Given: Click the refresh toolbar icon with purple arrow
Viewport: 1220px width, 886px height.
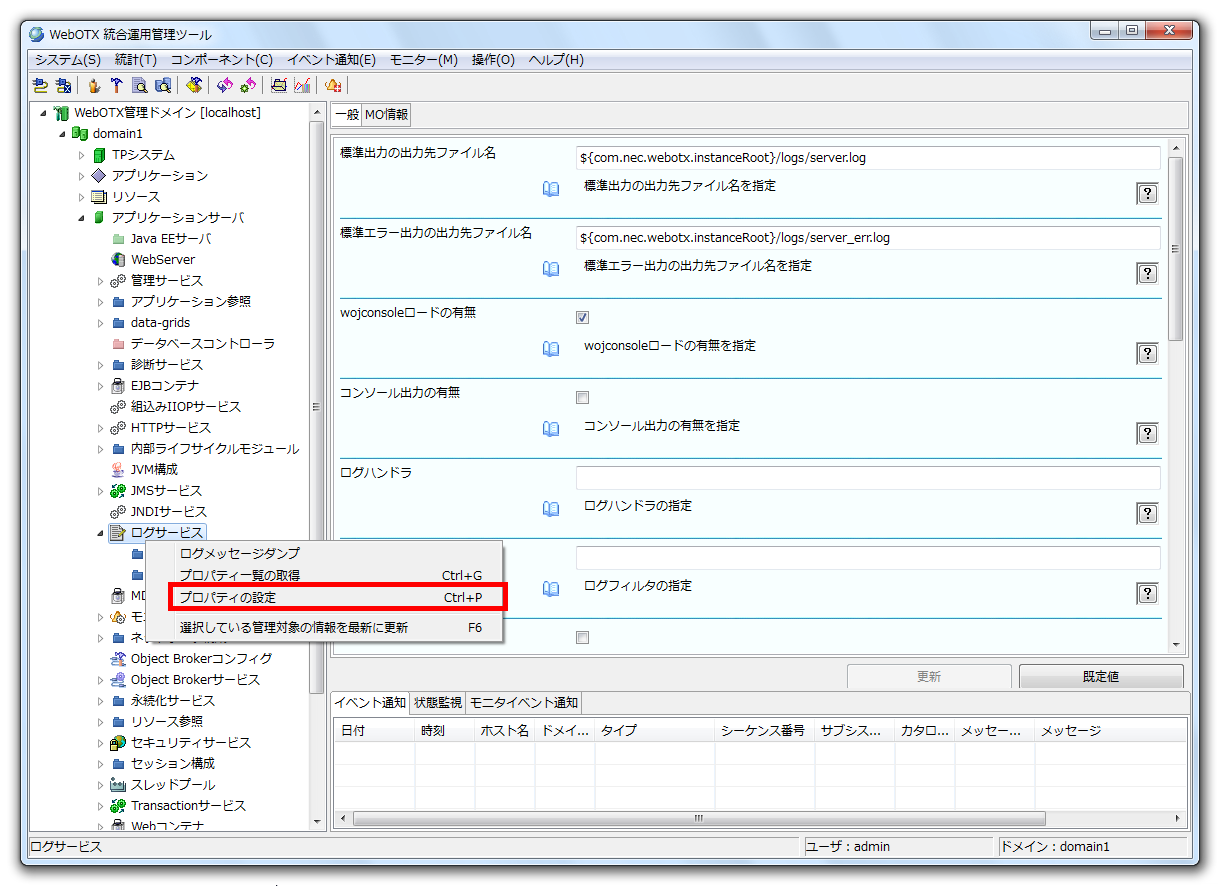Looking at the screenshot, I should [225, 85].
